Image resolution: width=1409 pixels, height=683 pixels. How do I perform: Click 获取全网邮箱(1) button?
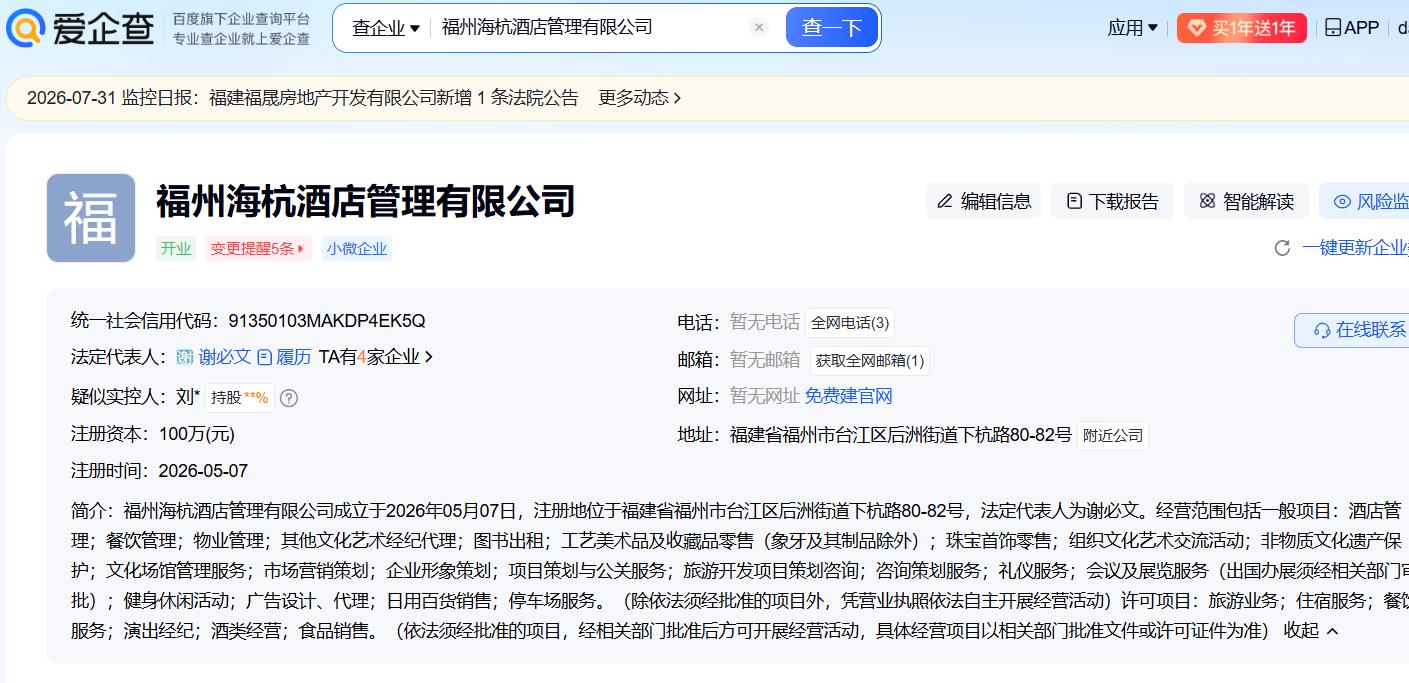click(869, 360)
